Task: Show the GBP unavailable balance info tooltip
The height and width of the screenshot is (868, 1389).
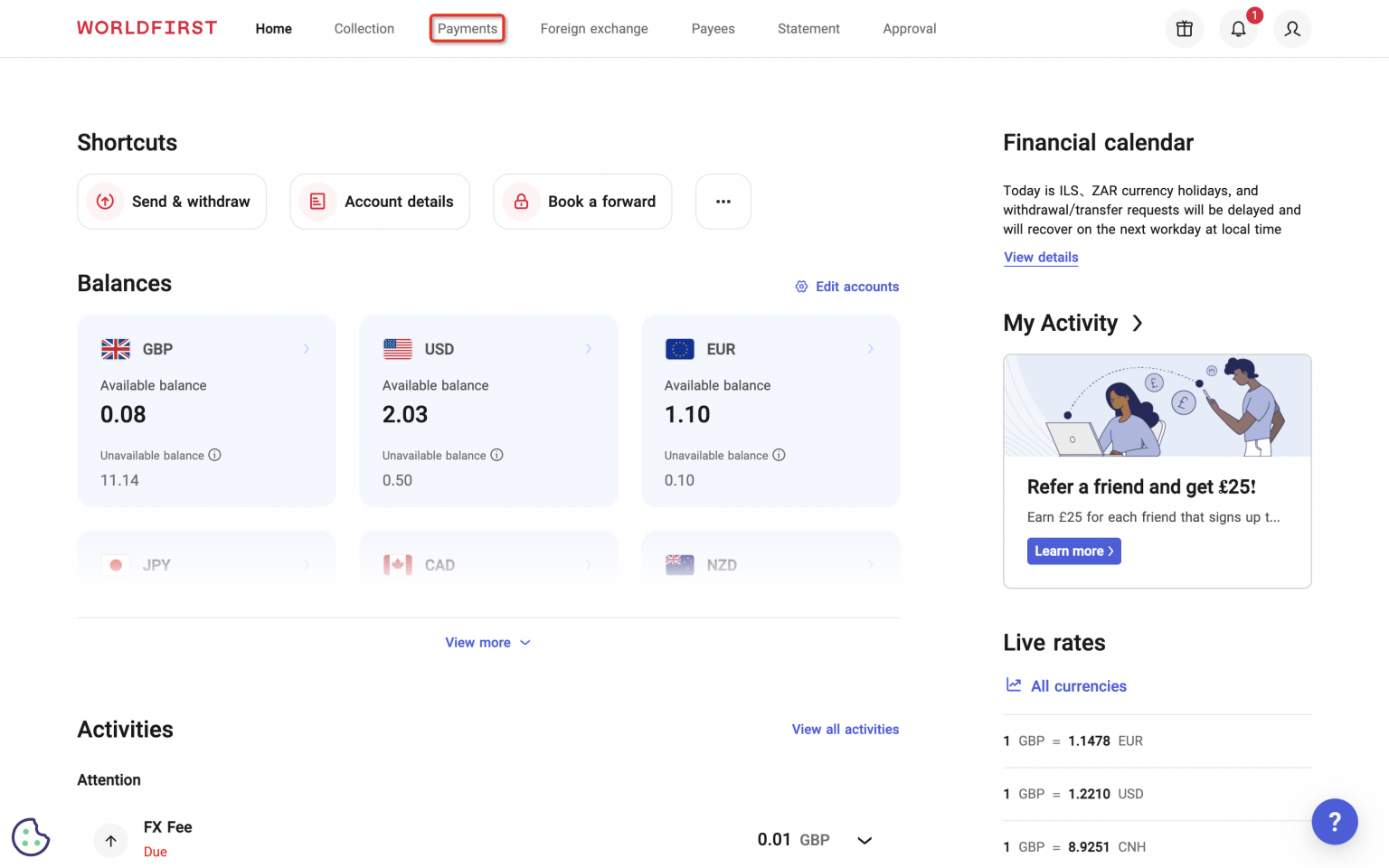Action: click(x=214, y=455)
